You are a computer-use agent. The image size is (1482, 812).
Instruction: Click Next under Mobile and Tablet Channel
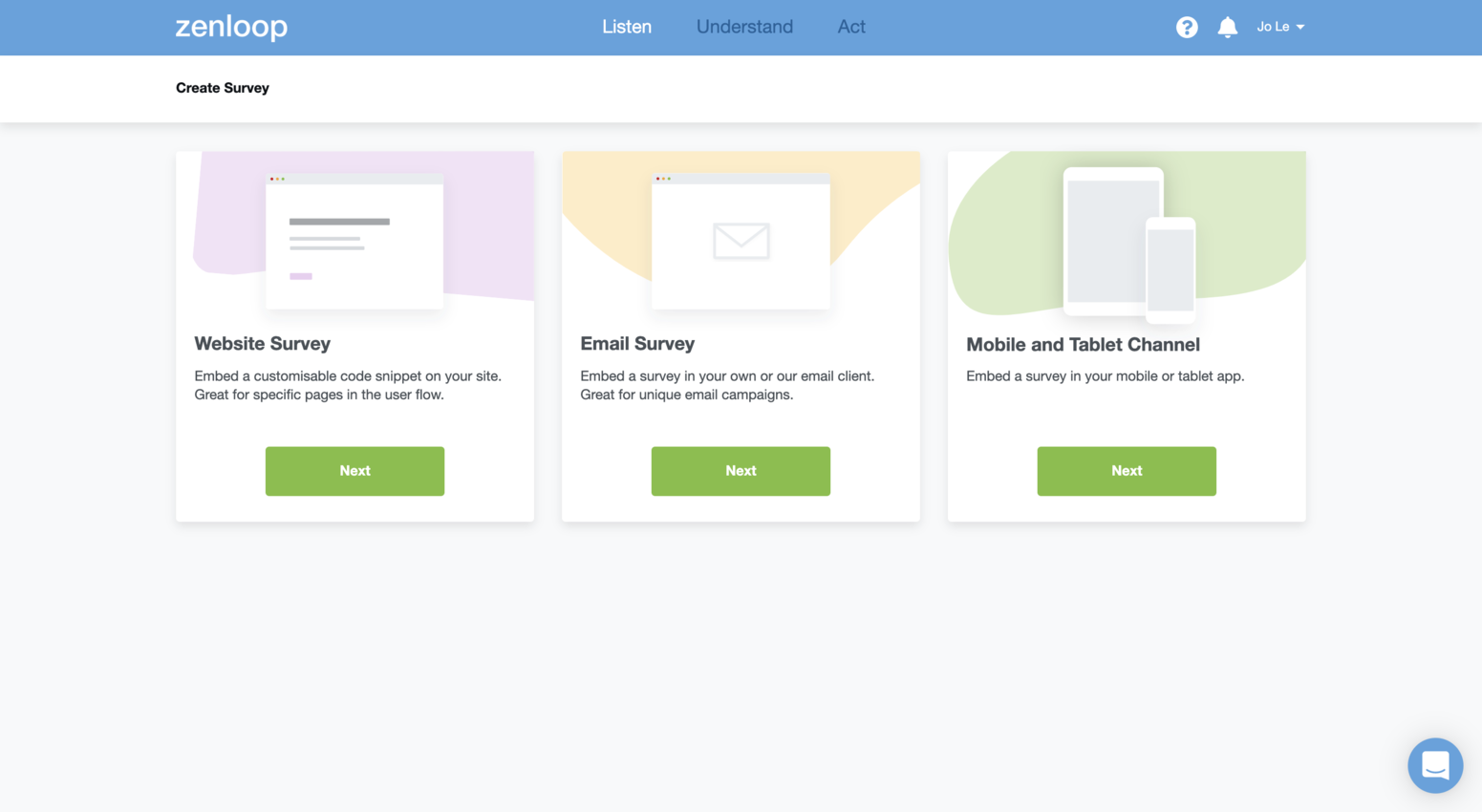click(x=1127, y=471)
